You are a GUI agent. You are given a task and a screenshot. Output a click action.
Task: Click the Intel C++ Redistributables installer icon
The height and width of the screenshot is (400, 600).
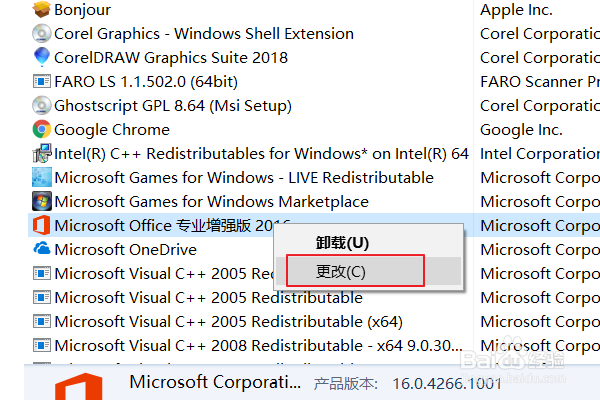click(41, 153)
